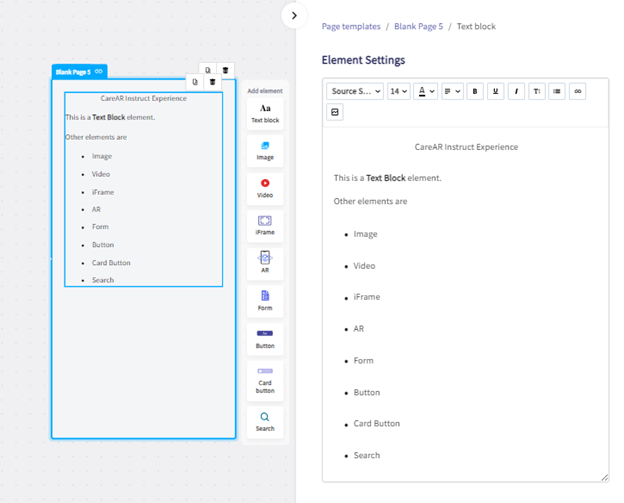
Task: Select the text block heading in page preview
Action: click(x=143, y=98)
